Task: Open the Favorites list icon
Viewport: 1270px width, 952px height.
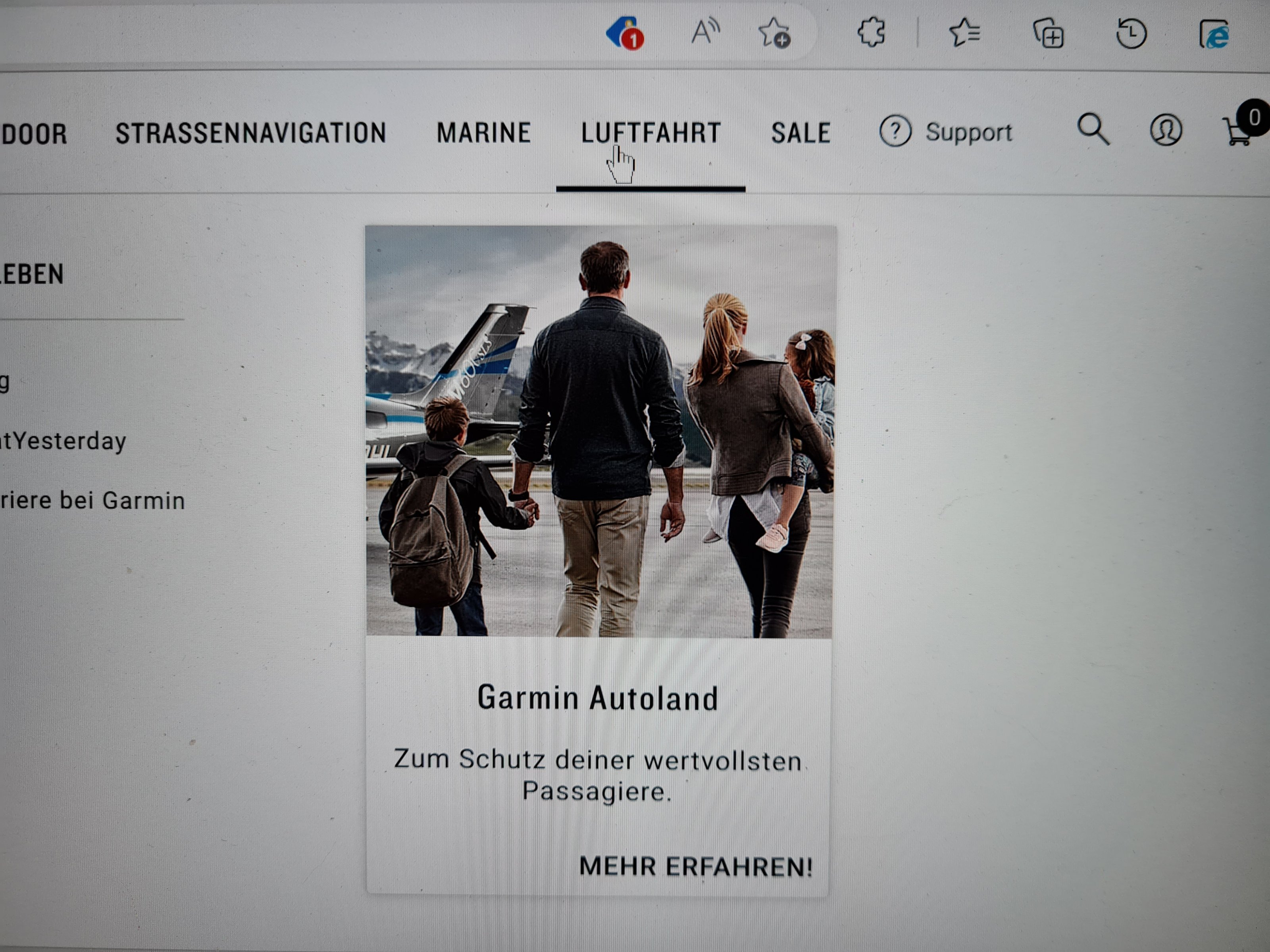Action: point(964,33)
